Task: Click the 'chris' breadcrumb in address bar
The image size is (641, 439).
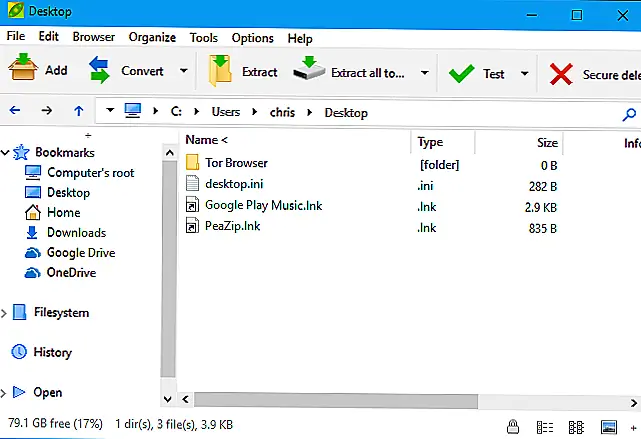Action: pos(283,112)
